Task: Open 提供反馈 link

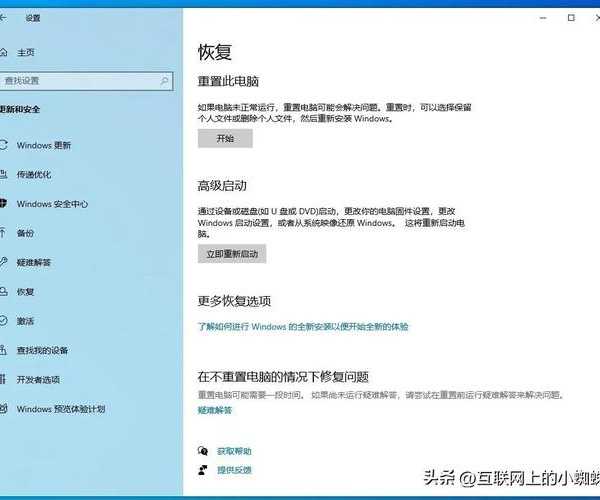Action: pyautogui.click(x=234, y=470)
